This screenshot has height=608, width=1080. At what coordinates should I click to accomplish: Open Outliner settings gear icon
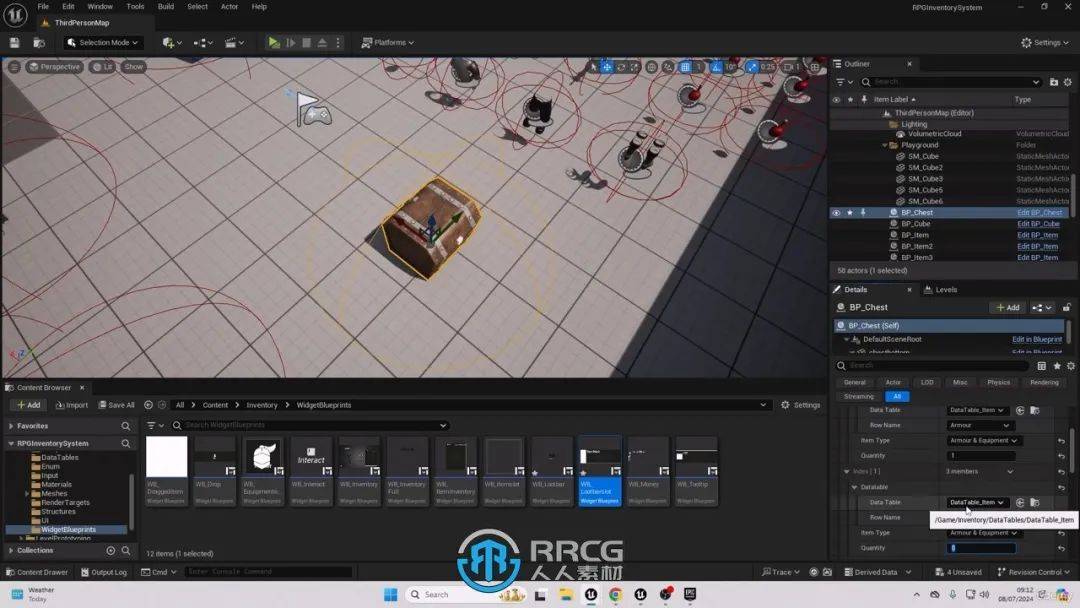tap(1067, 82)
